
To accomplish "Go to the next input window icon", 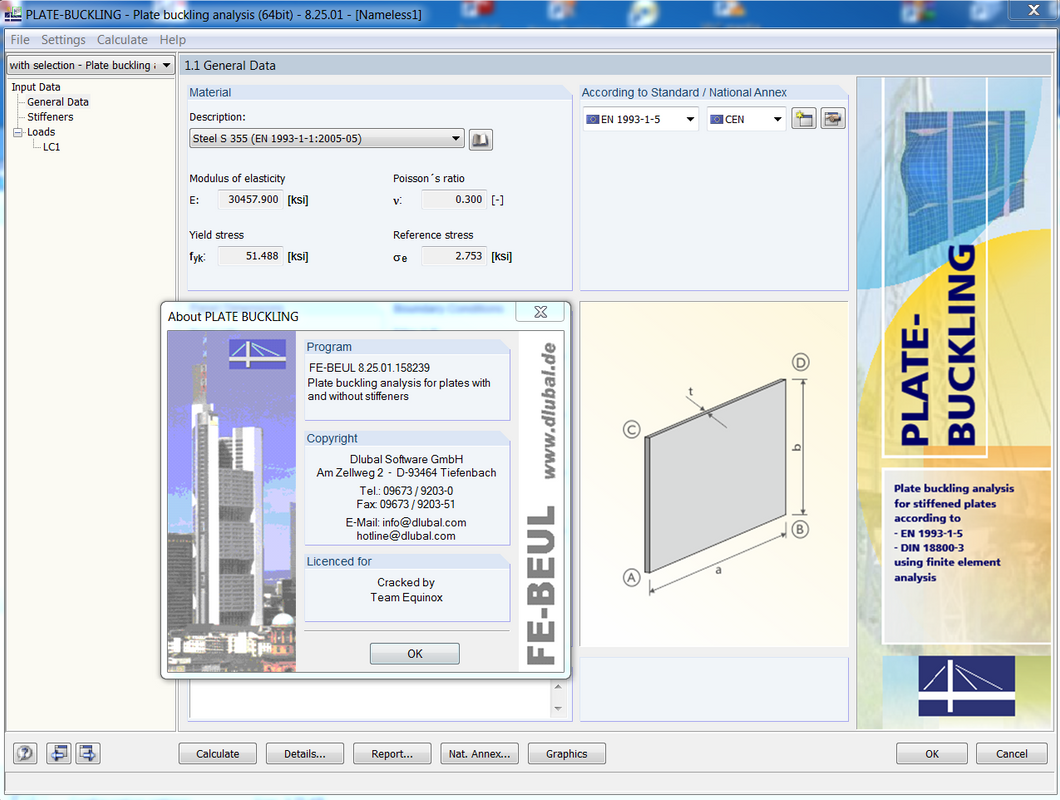I will [88, 754].
